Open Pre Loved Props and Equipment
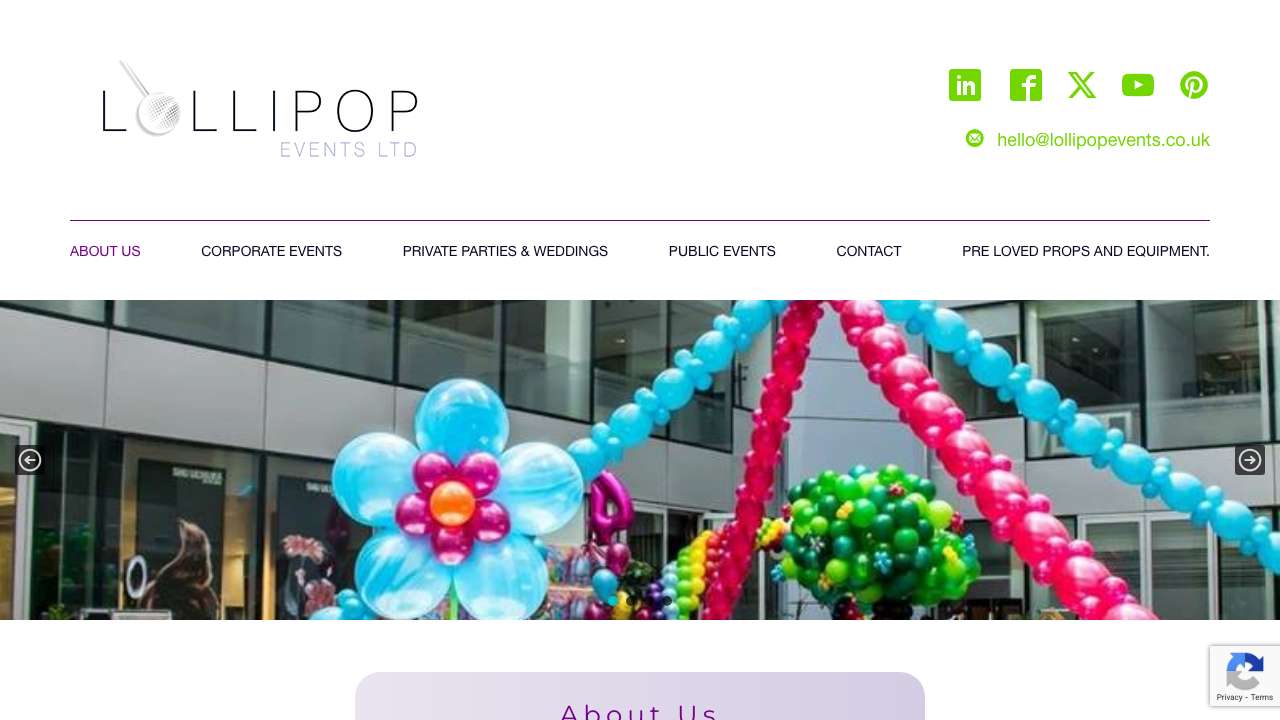This screenshot has width=1280, height=720. [1086, 251]
